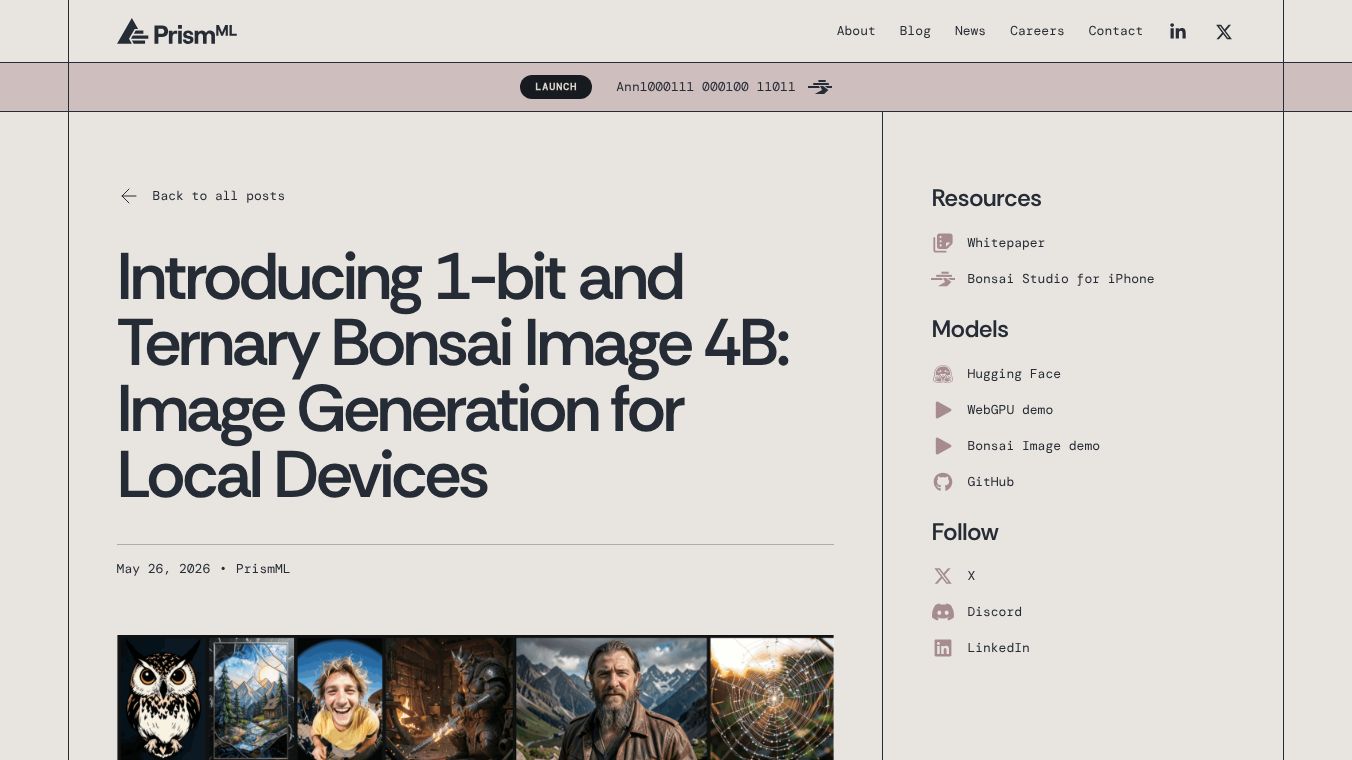Click the LAUNCH pill button
This screenshot has width=1352, height=760.
[x=556, y=87]
